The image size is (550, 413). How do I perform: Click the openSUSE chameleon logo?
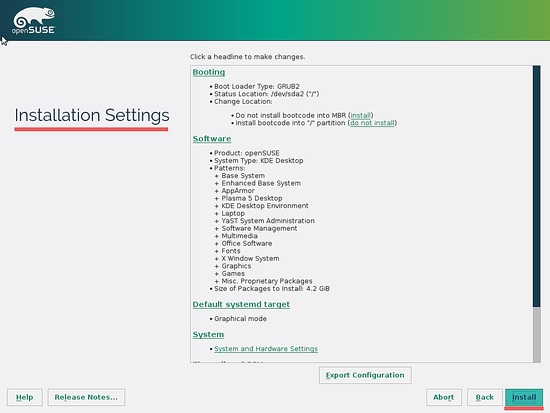[x=34, y=20]
